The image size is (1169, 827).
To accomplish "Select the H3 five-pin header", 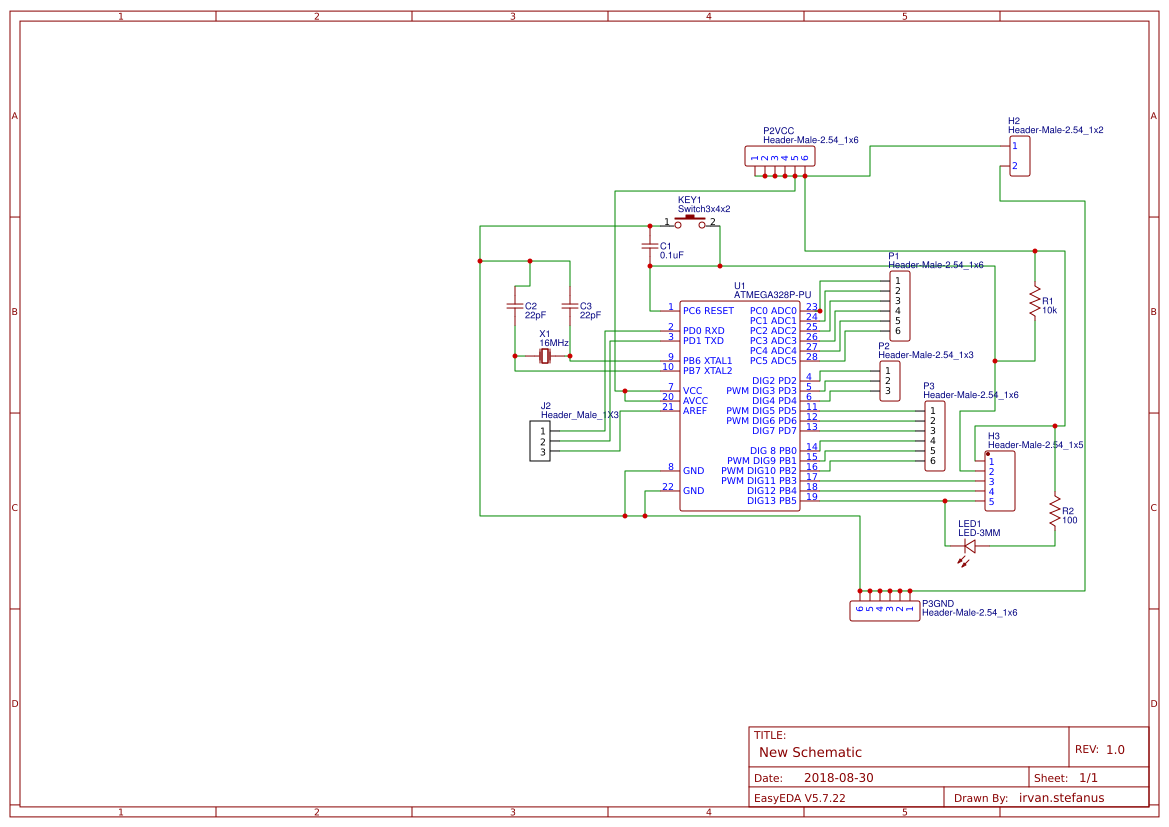I will (999, 480).
